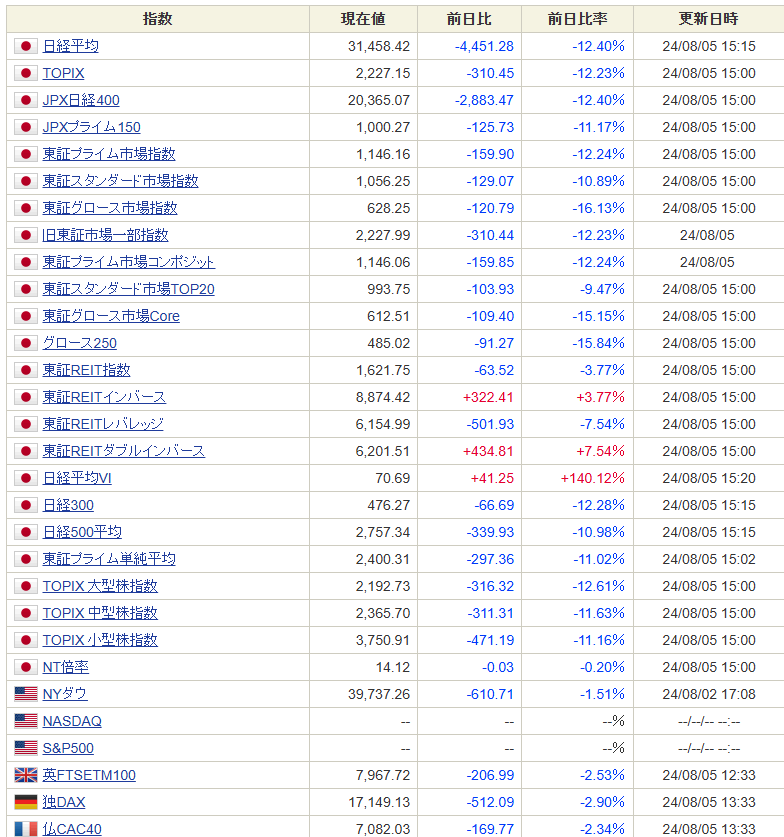This screenshot has width=784, height=837.
Task: Select the NT倍率 value 14.12
Action: [x=393, y=667]
